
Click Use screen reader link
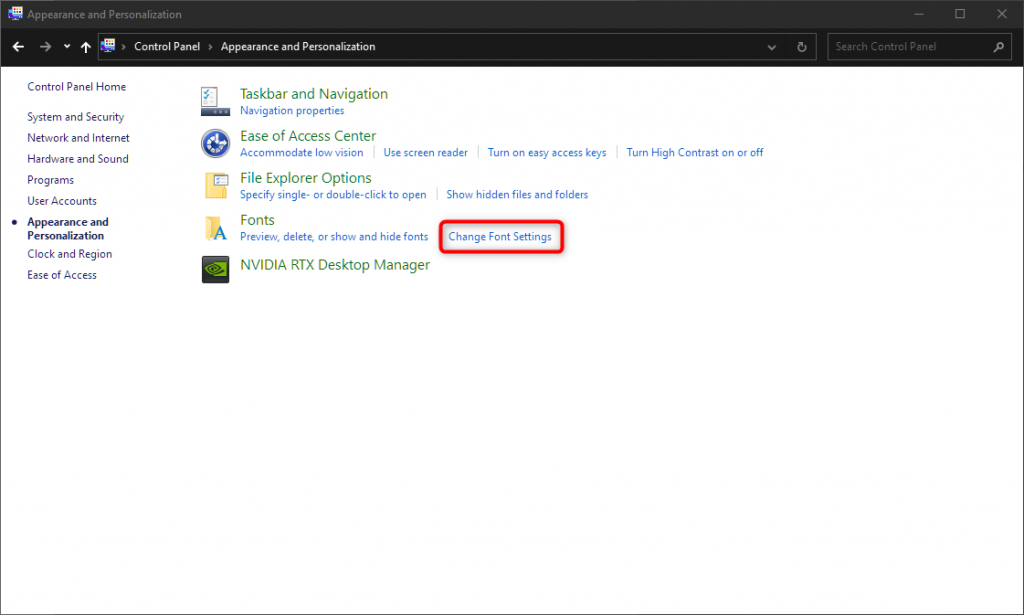pyautogui.click(x=425, y=152)
